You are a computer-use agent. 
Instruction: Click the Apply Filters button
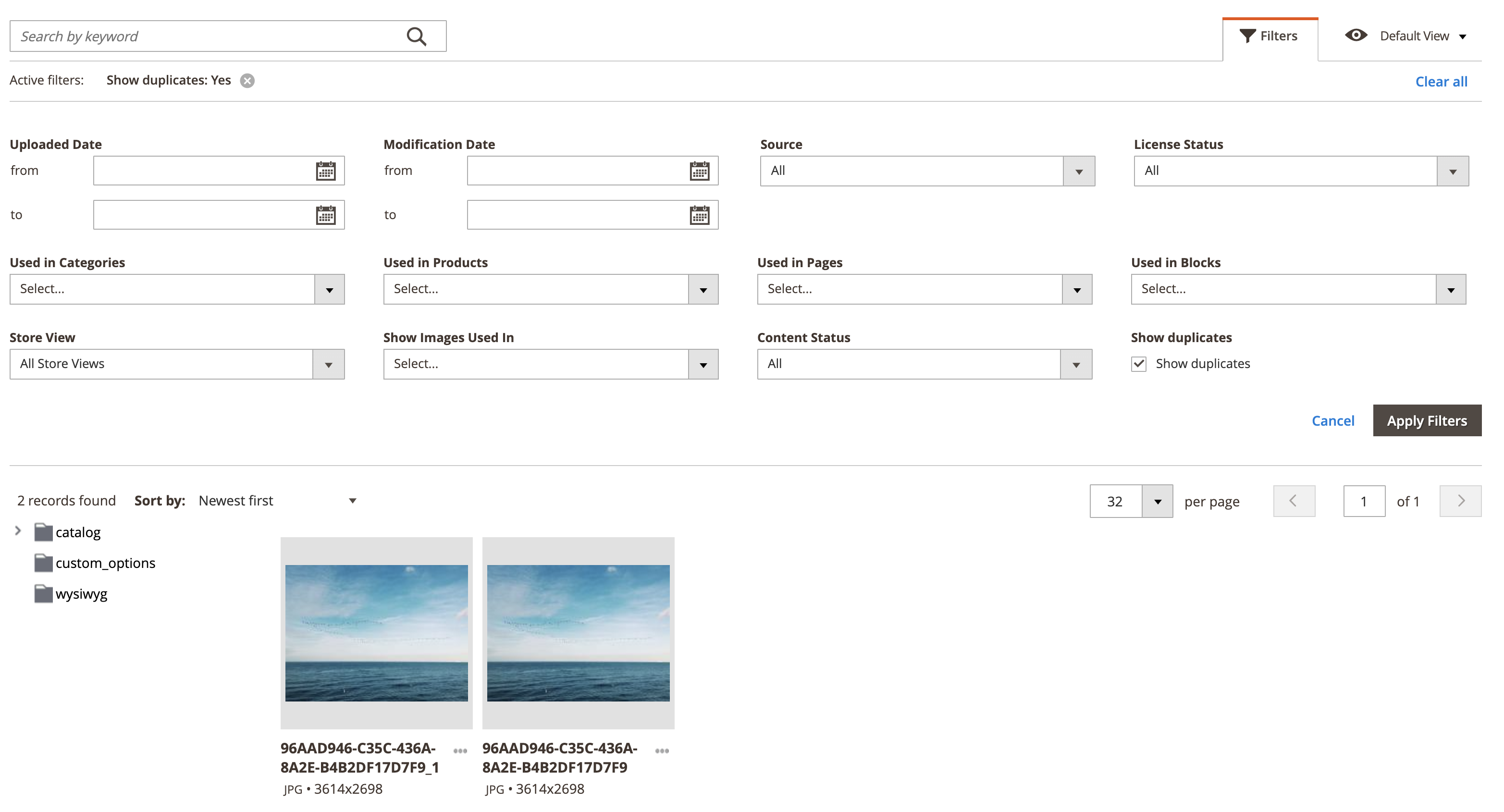tap(1427, 420)
